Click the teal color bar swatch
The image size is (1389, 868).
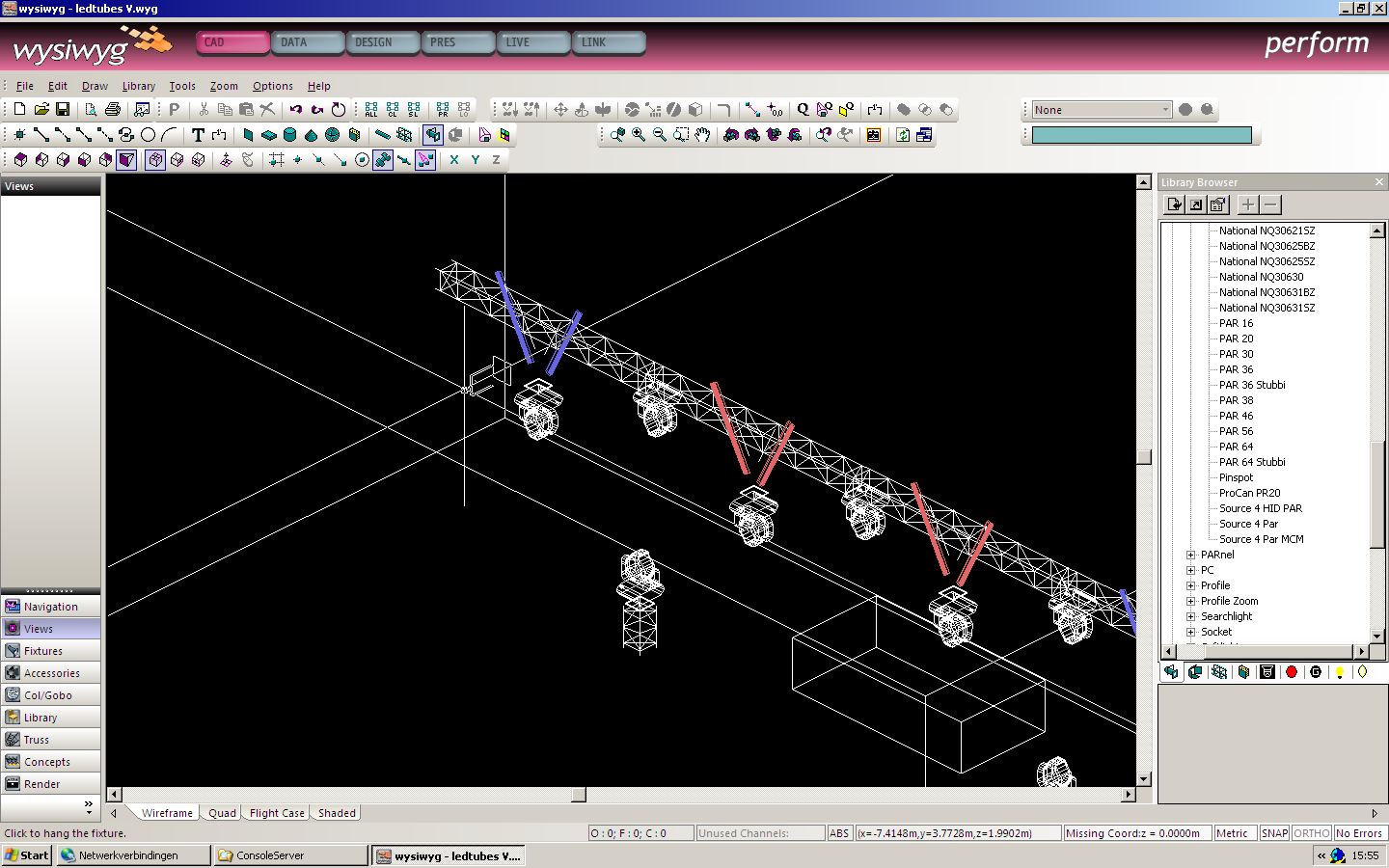1142,135
